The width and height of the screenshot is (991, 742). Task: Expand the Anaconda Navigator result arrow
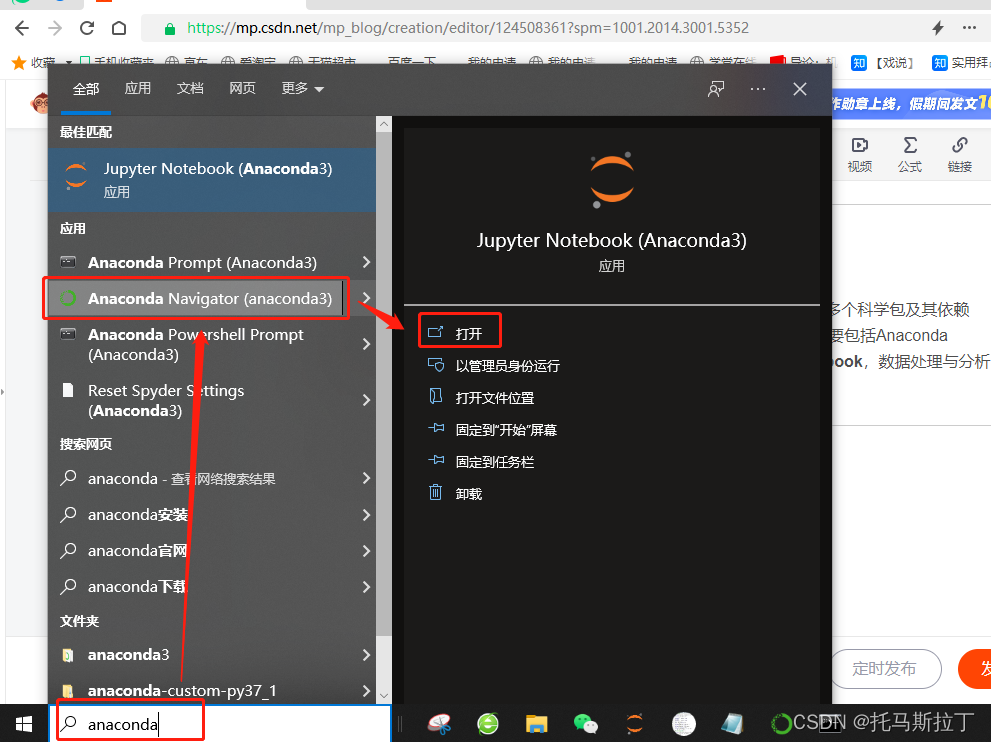[x=367, y=298]
